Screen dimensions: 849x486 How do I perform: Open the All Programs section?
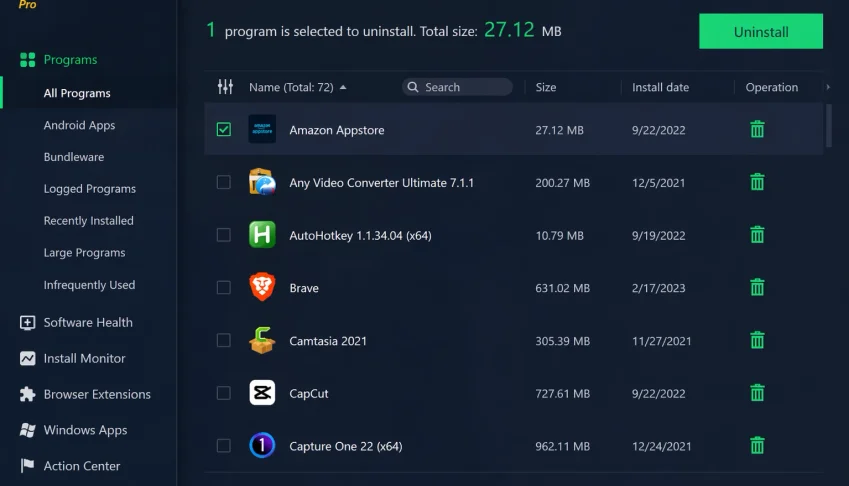click(77, 93)
